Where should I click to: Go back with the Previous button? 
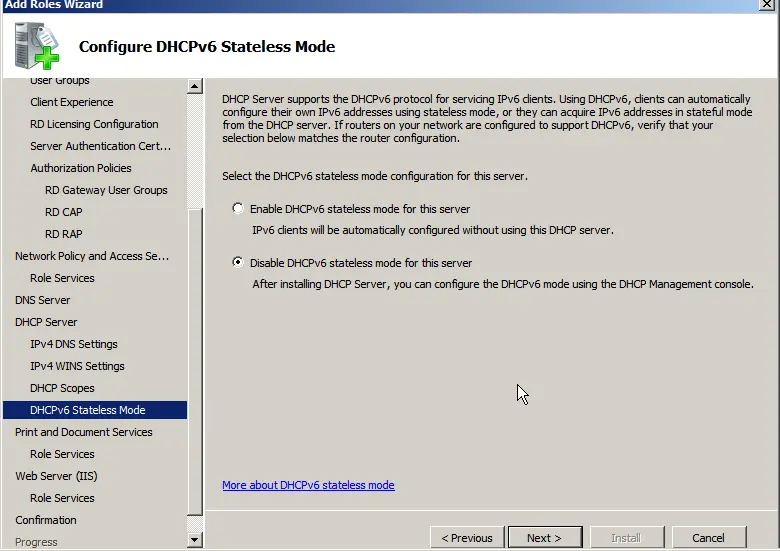[467, 537]
